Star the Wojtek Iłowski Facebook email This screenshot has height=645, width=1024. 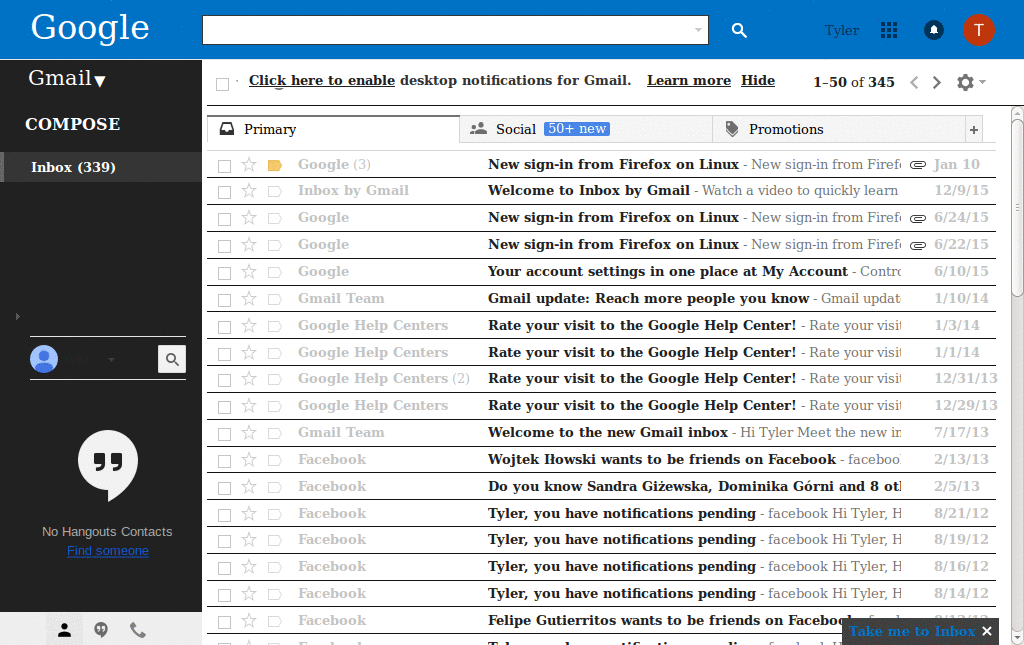(x=249, y=460)
